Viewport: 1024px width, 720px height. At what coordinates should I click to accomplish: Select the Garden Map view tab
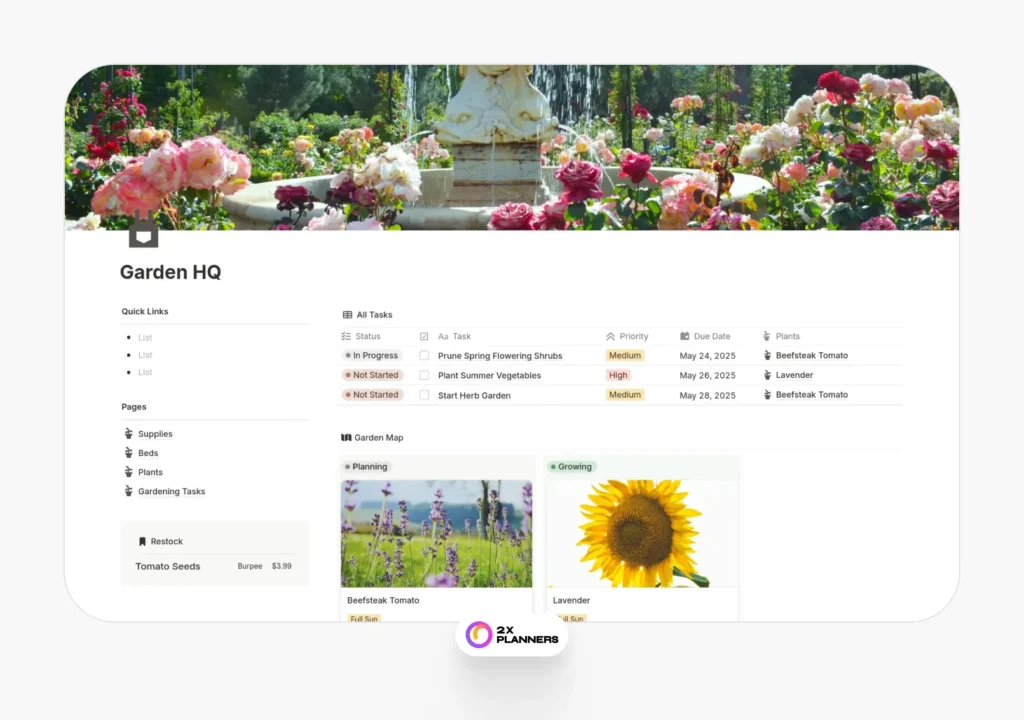pos(379,437)
